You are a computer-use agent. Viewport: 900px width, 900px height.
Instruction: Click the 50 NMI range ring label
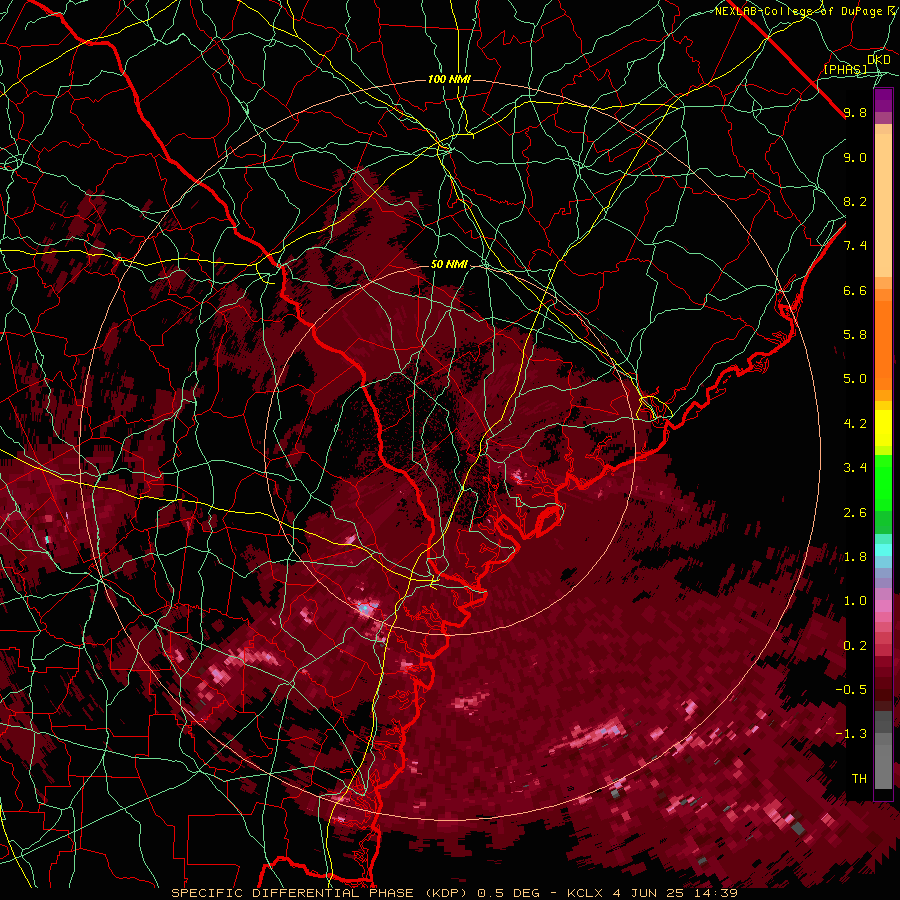coord(449,265)
